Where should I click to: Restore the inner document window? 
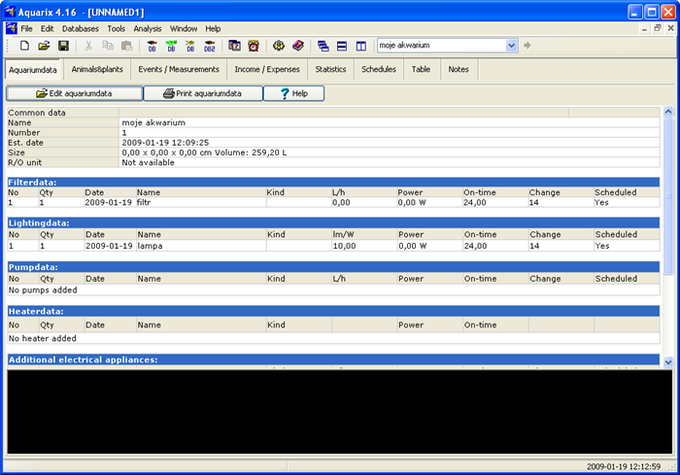tap(657, 28)
